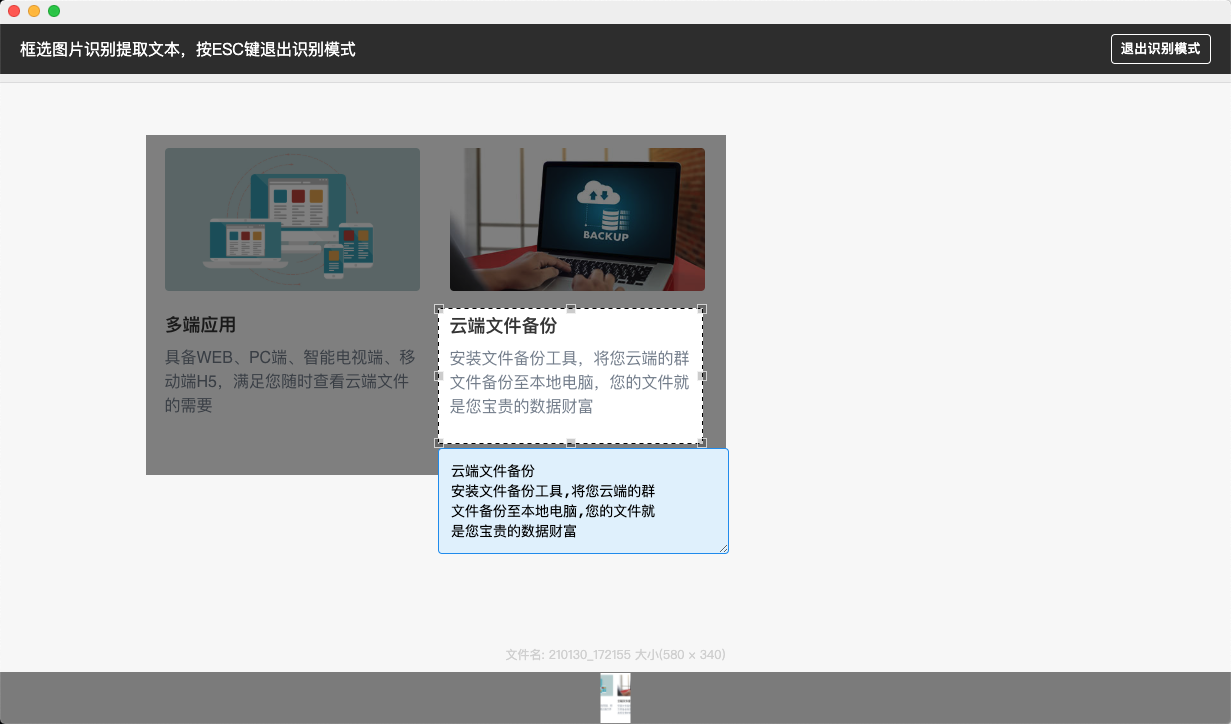This screenshot has height=724, width=1231.
Task: Click the text box resize grip corner
Action: [x=723, y=548]
